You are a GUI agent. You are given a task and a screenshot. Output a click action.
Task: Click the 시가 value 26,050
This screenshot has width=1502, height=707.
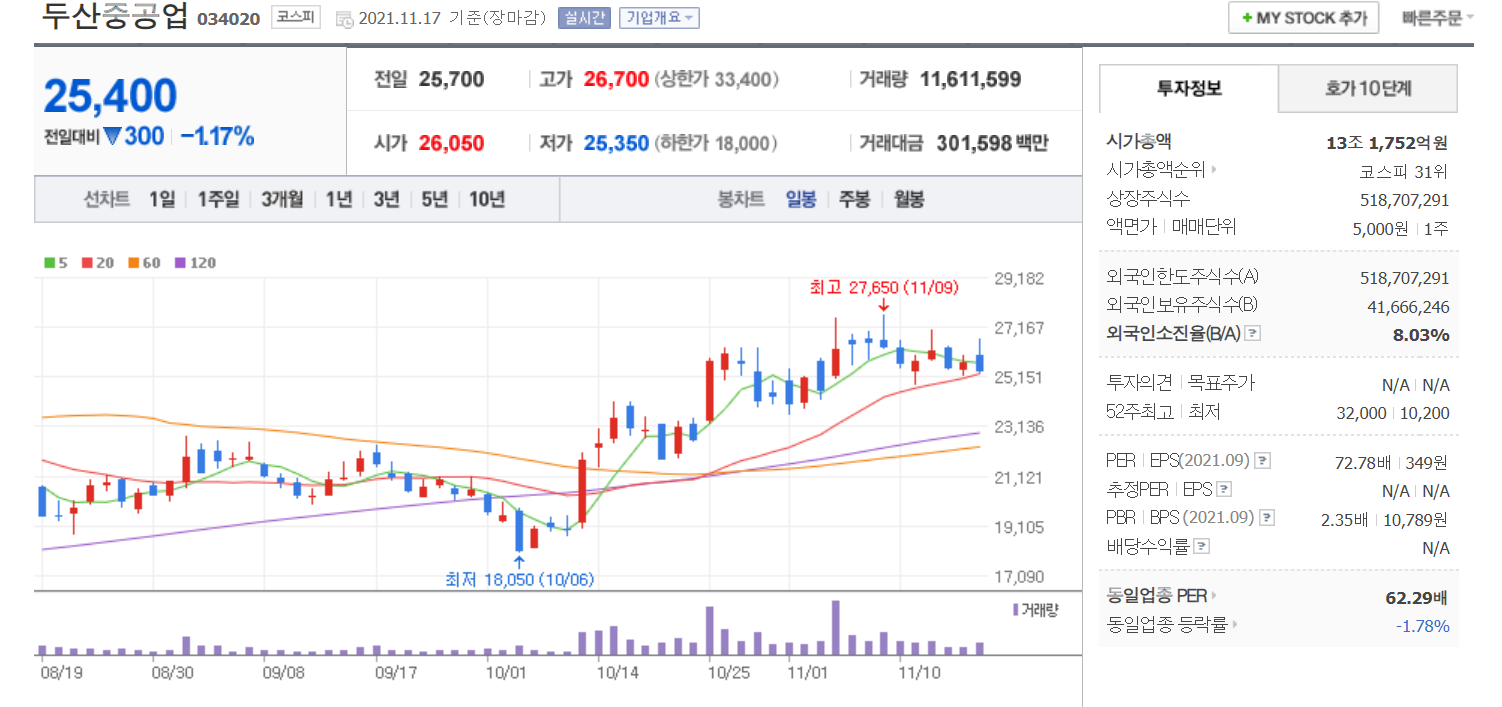451,143
